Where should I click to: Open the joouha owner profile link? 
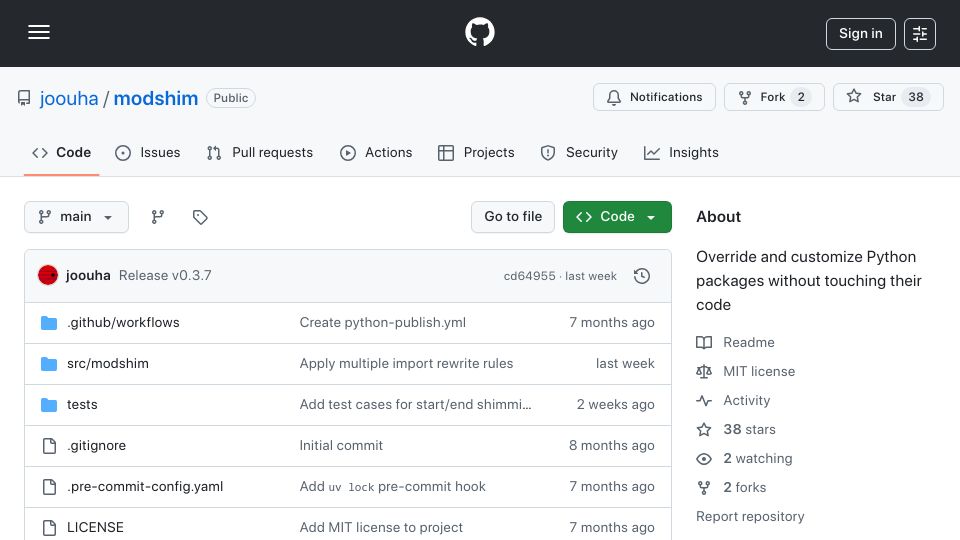(69, 98)
